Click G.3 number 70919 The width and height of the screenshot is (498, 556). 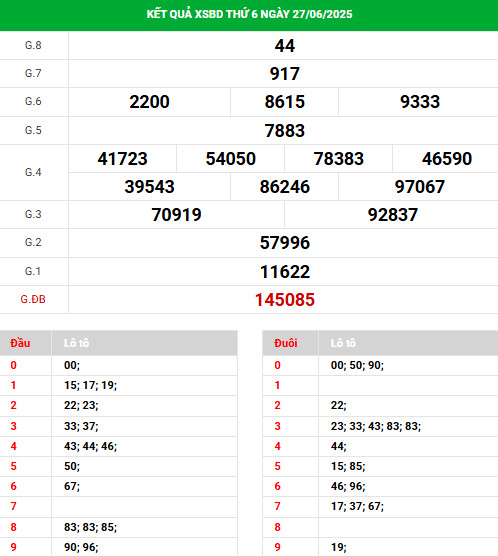176,215
